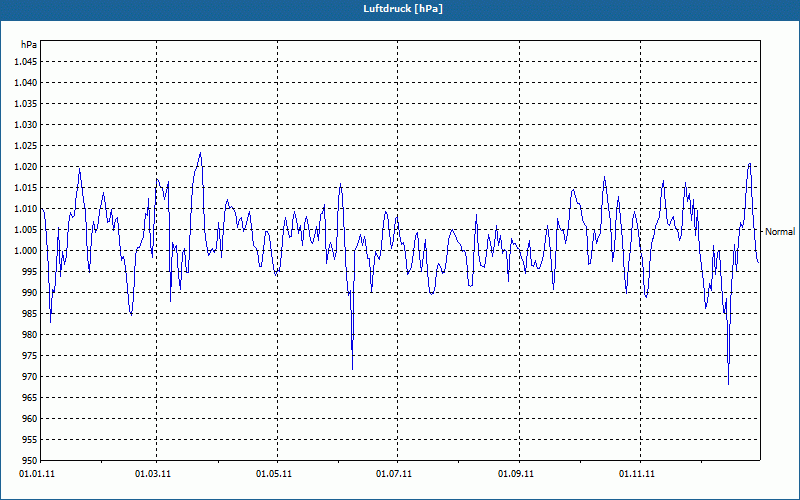
Task: Click the 01.01.11 date label
Action: pos(37,474)
